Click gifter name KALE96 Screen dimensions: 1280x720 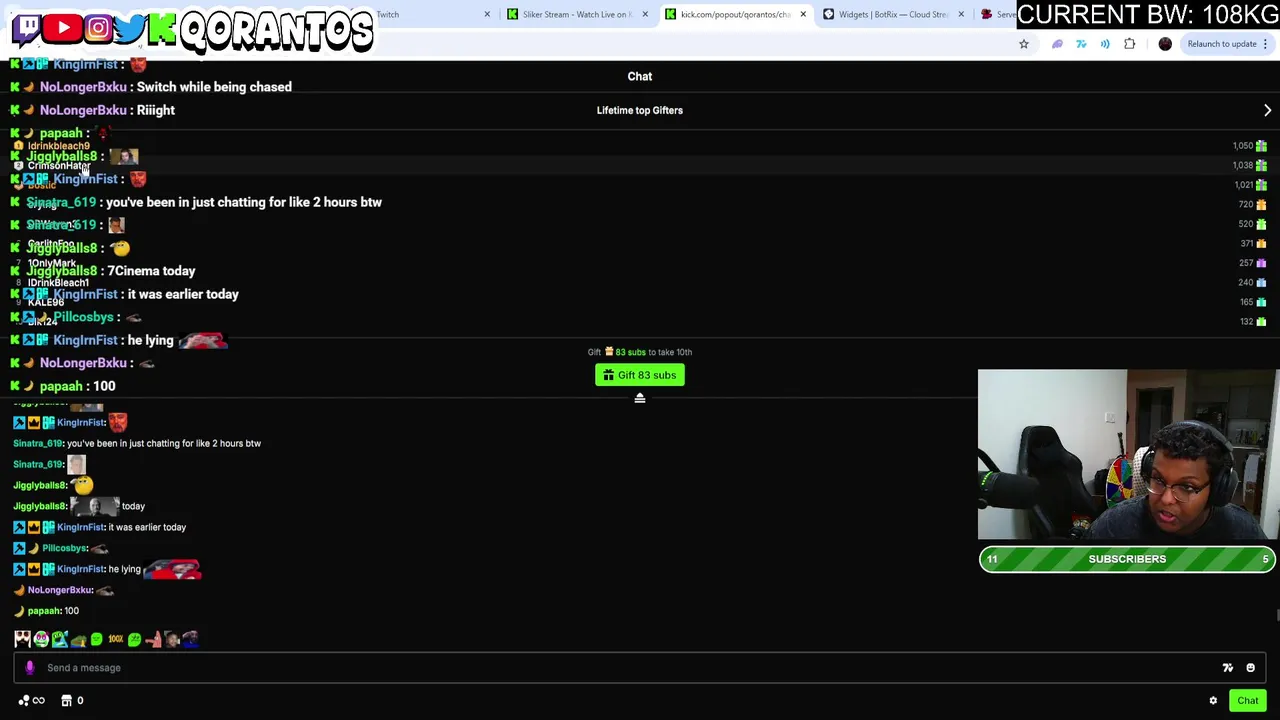click(x=46, y=303)
